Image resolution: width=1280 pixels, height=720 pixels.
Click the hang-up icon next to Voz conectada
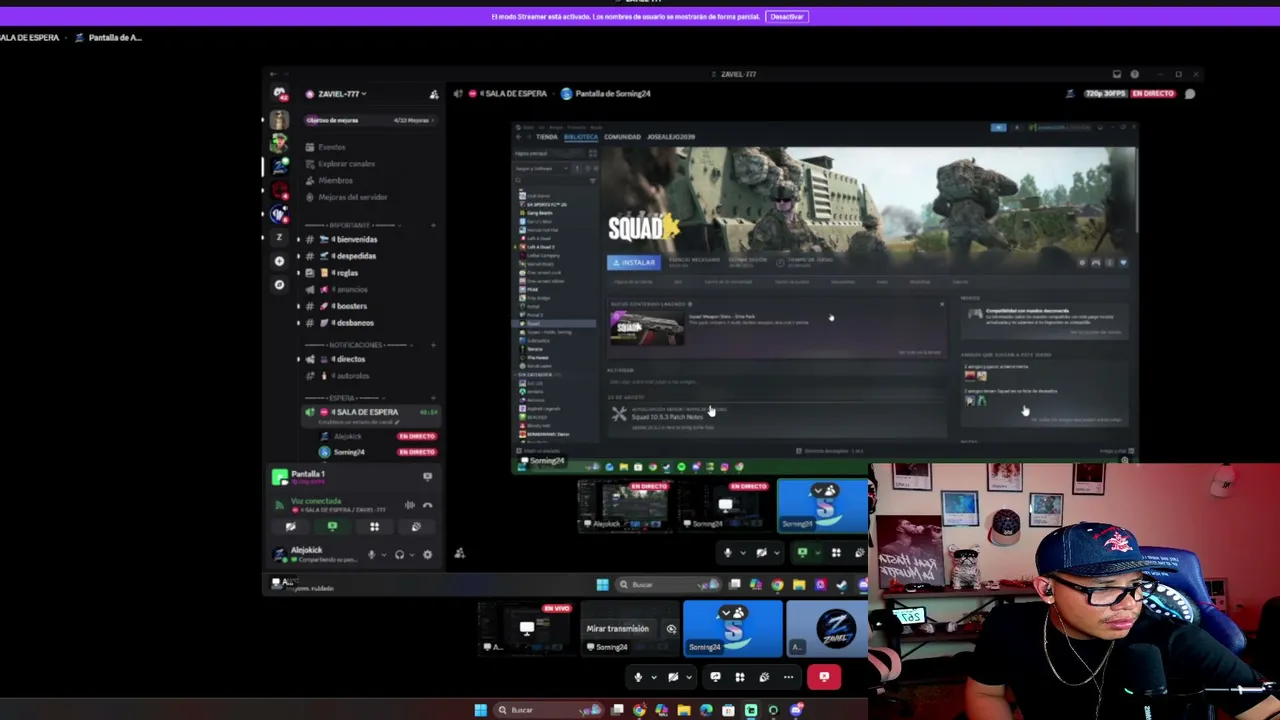(428, 505)
